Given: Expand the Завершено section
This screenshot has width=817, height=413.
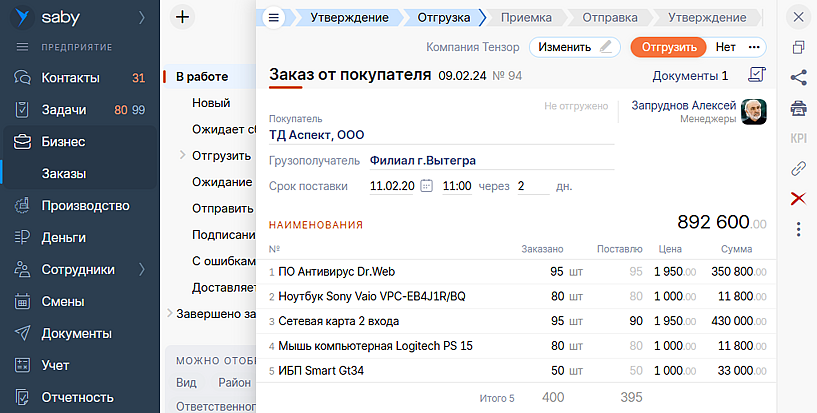Looking at the screenshot, I should (168, 313).
